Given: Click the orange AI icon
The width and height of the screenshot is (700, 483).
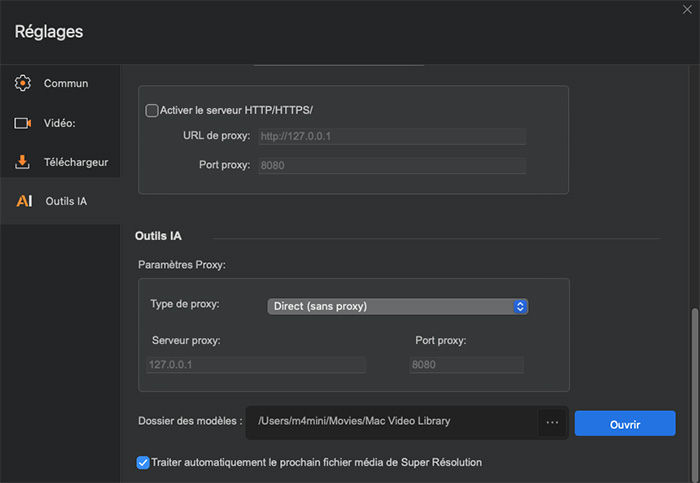Looking at the screenshot, I should 24,201.
